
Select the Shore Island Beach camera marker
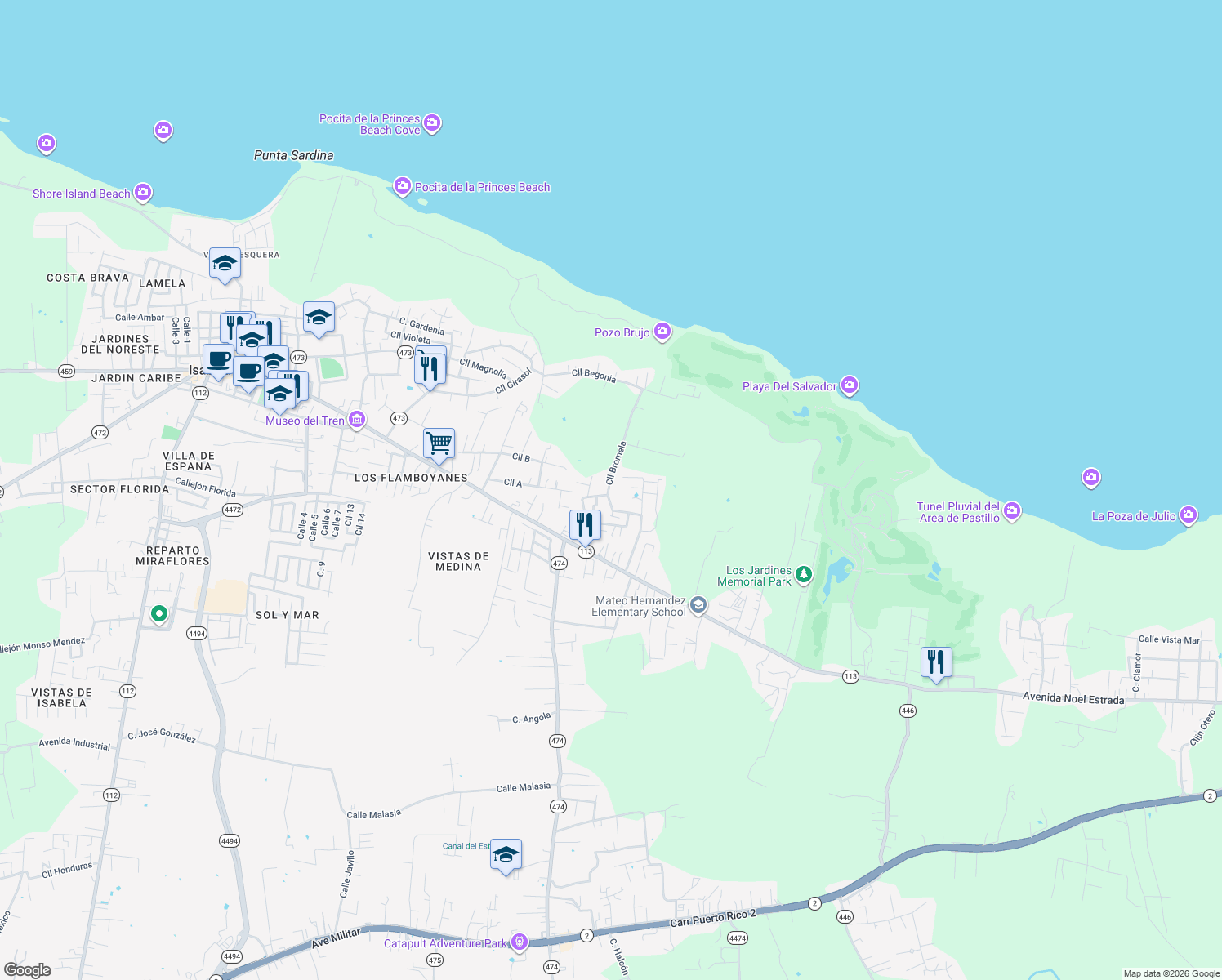tap(142, 192)
